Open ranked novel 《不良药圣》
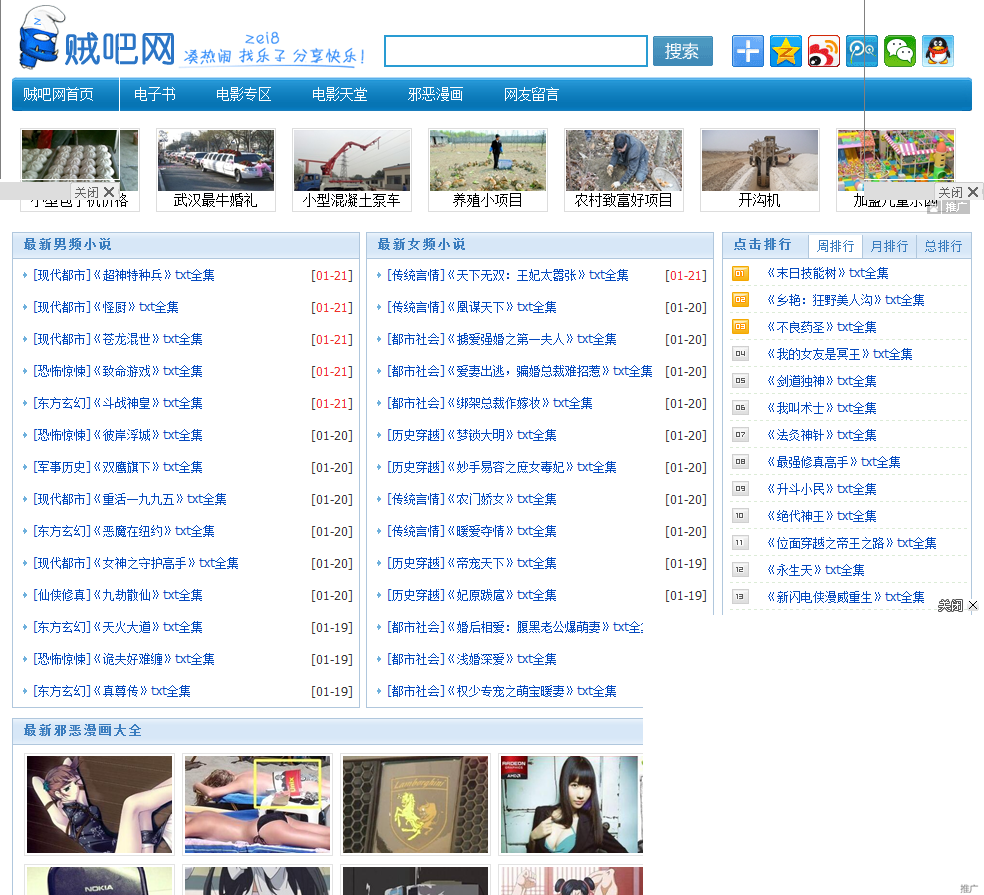 pyautogui.click(x=822, y=328)
